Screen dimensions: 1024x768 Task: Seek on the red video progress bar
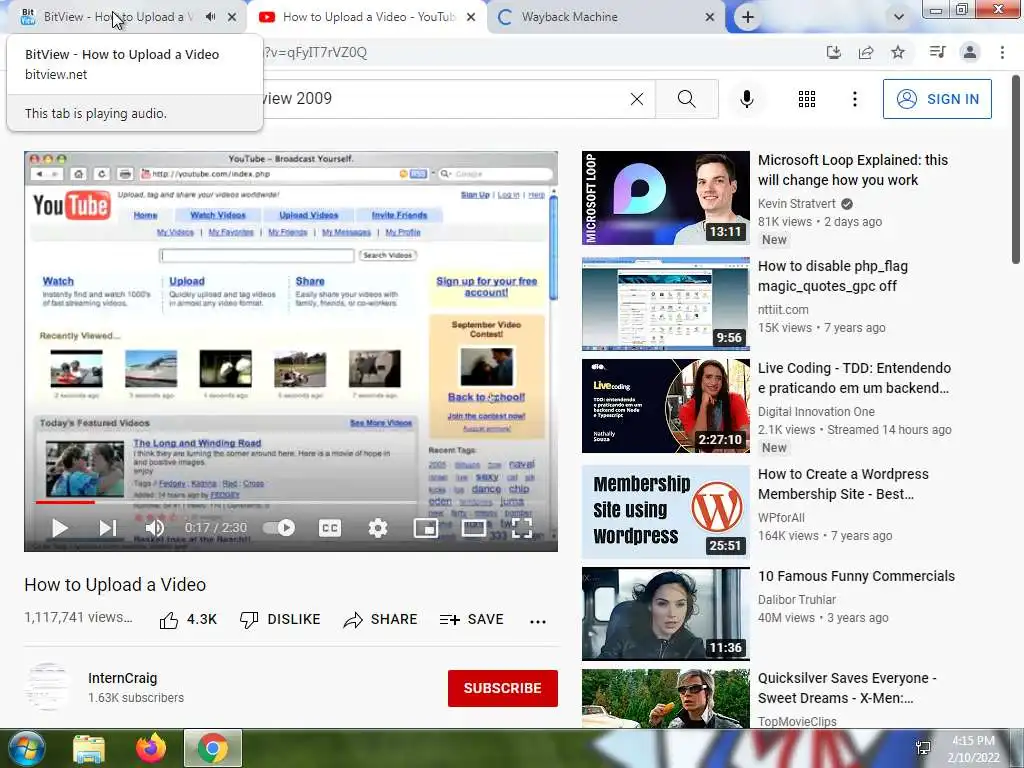tap(65, 502)
